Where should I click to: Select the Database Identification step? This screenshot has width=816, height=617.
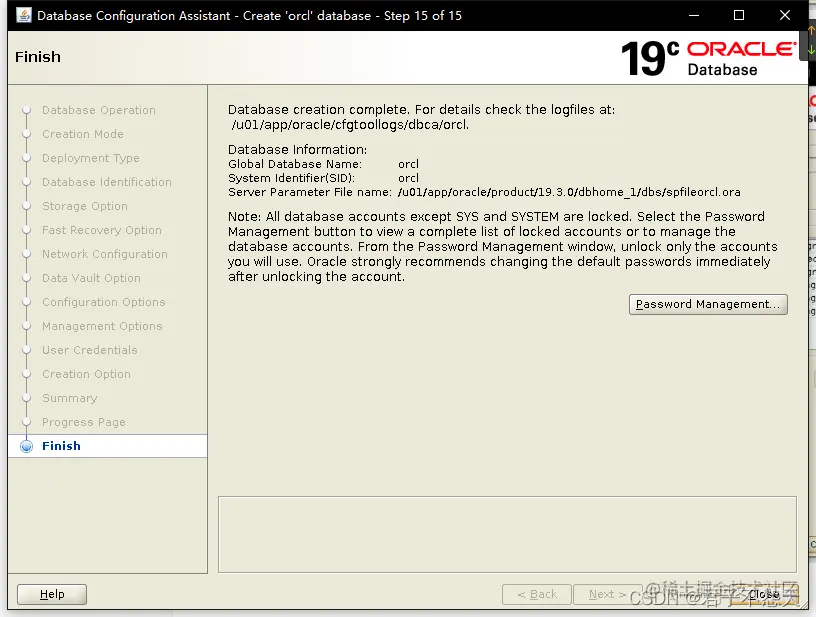click(x=107, y=182)
